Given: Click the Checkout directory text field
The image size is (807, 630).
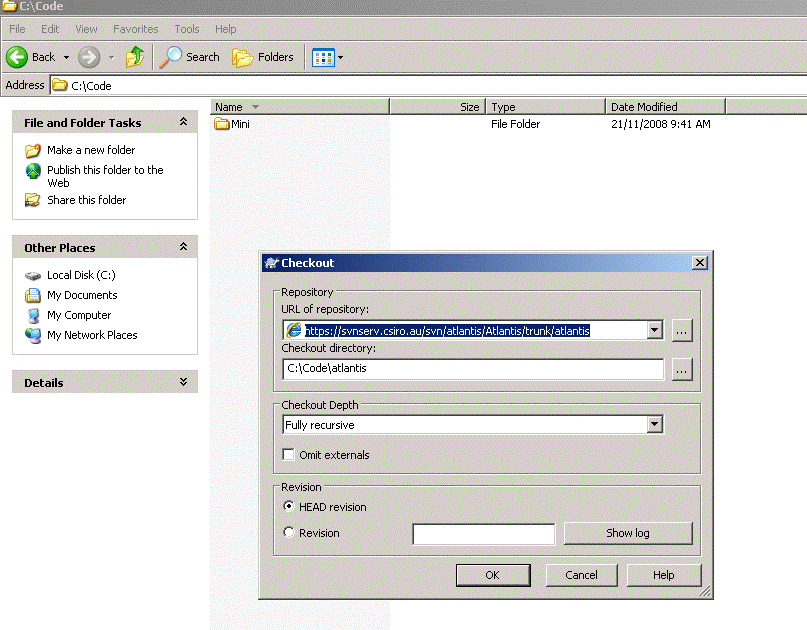Looking at the screenshot, I should [x=472, y=369].
